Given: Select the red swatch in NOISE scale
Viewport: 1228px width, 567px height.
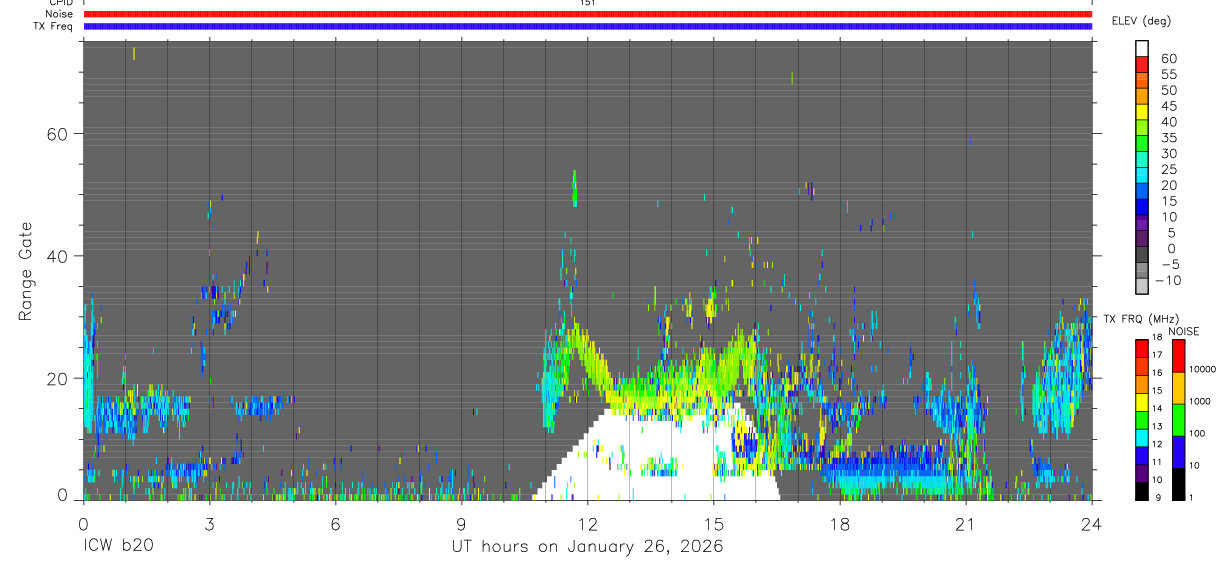Looking at the screenshot, I should click(1178, 356).
